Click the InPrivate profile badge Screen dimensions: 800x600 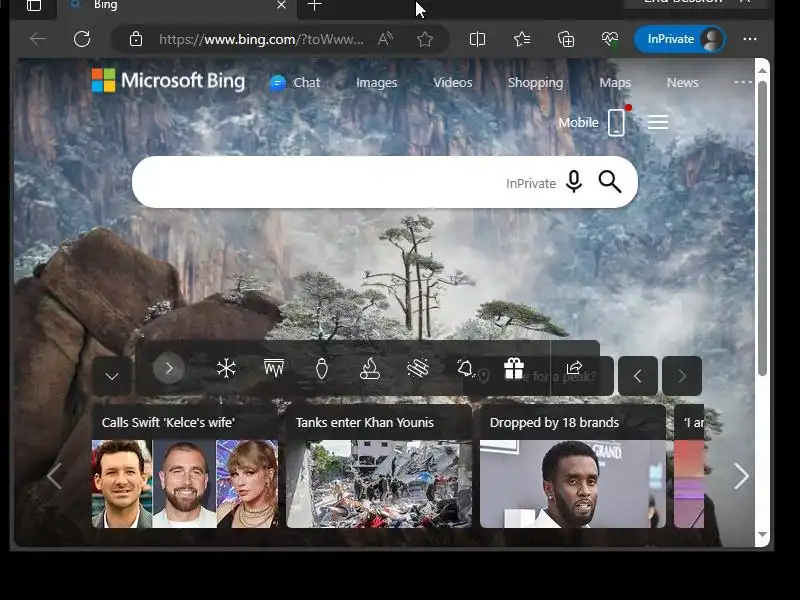pyautogui.click(x=680, y=39)
